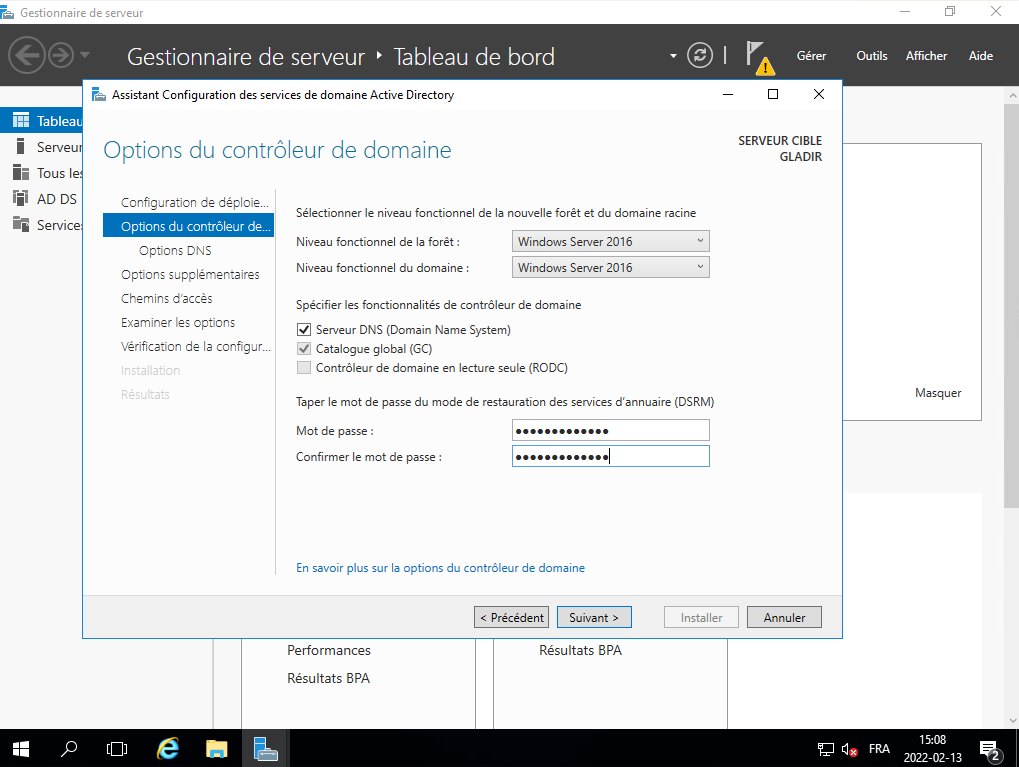Image resolution: width=1019 pixels, height=767 pixels.
Task: Toggle the RODC read-only controller checkbox
Action: click(304, 368)
